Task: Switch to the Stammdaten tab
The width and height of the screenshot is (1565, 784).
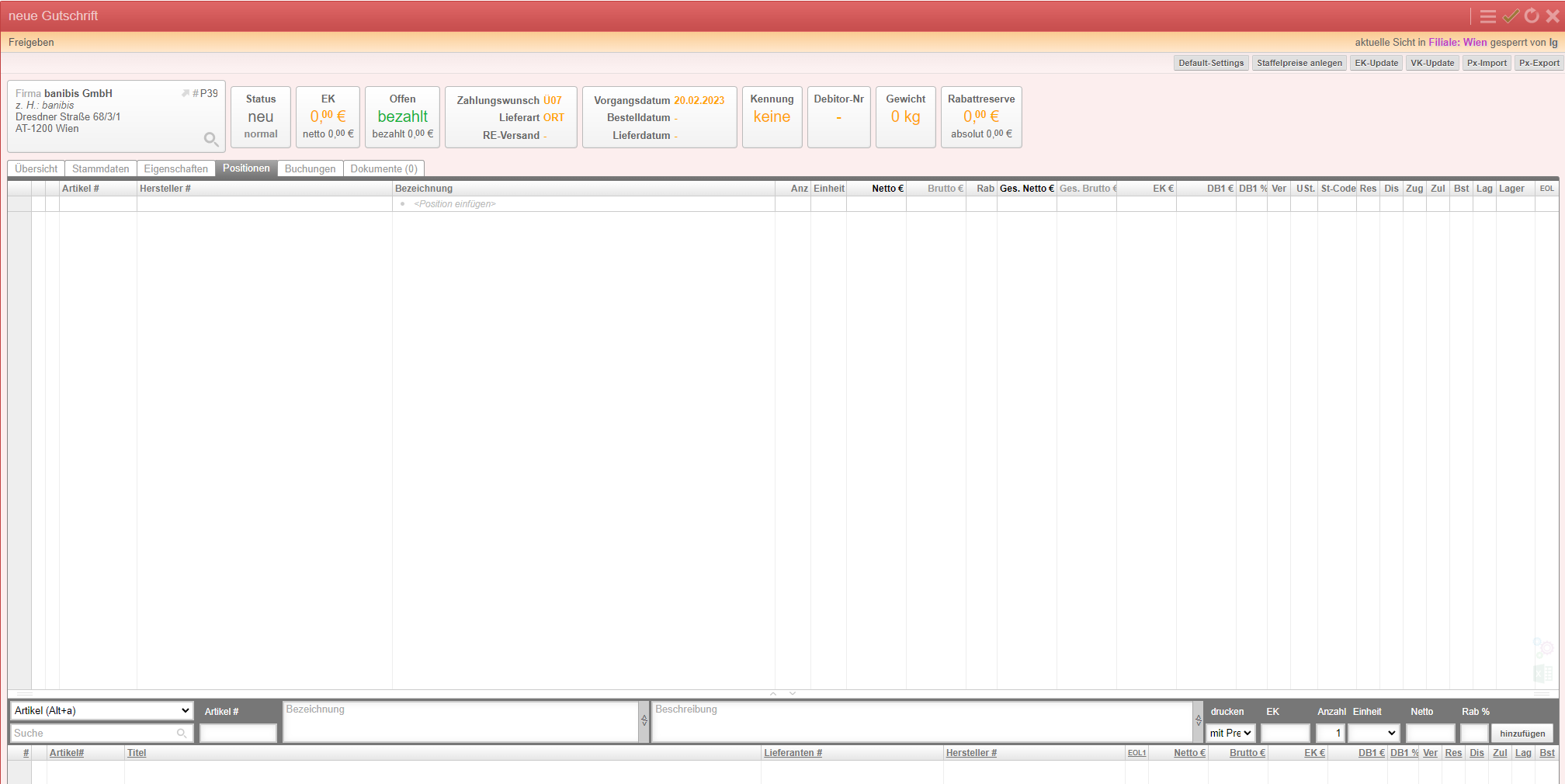Action: coord(101,168)
